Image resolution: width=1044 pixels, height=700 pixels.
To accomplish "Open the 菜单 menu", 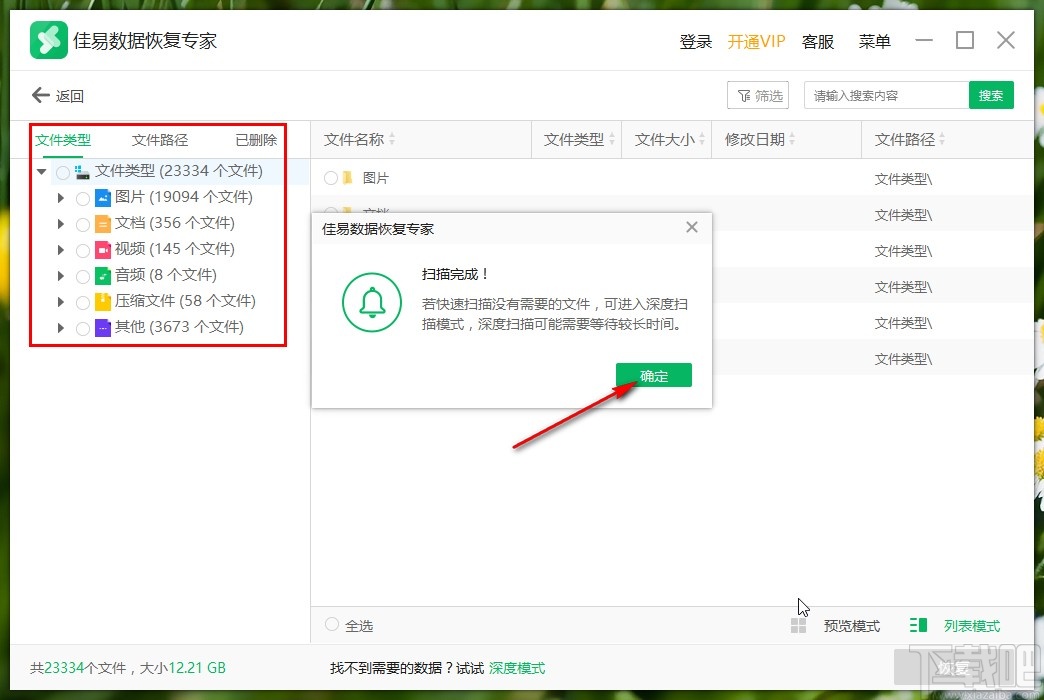I will coord(874,41).
